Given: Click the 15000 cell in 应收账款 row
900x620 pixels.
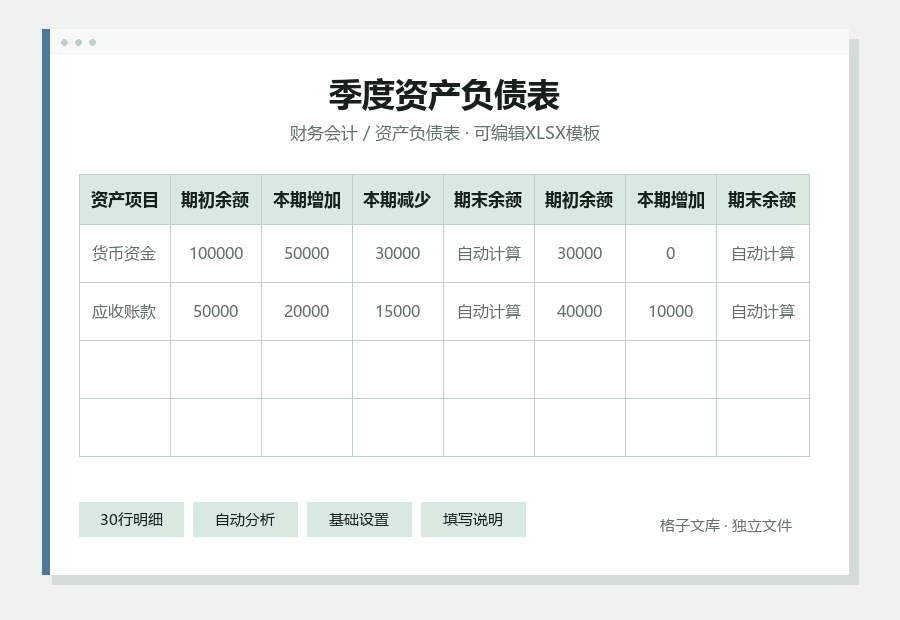Looking at the screenshot, I should 398,312.
